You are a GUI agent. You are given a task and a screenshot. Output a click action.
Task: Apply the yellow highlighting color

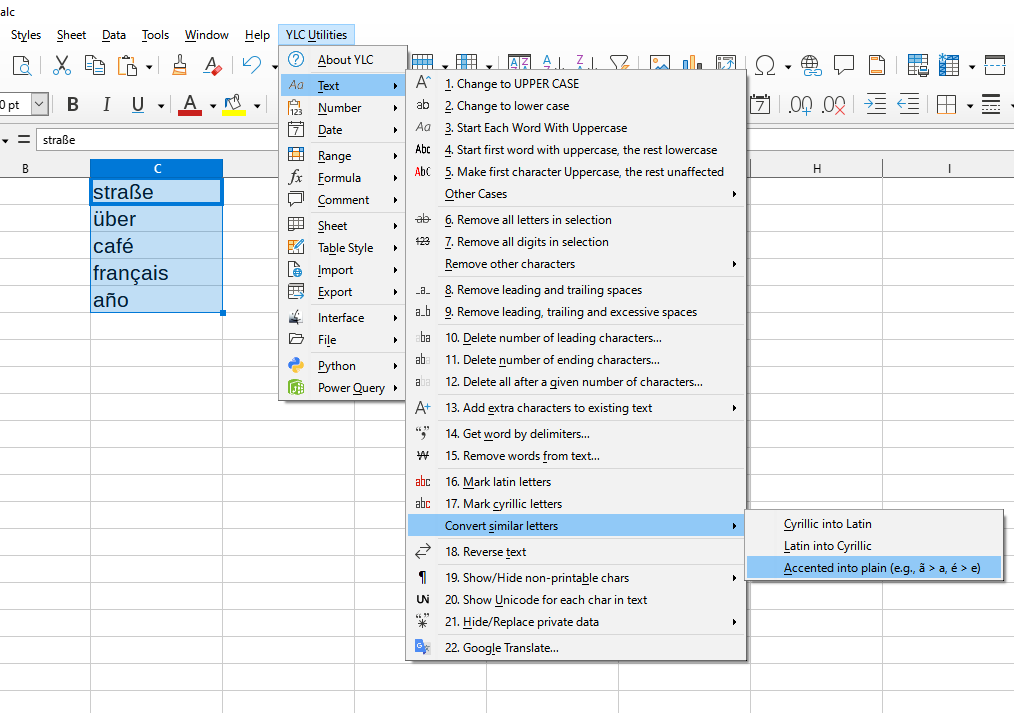pyautogui.click(x=234, y=104)
